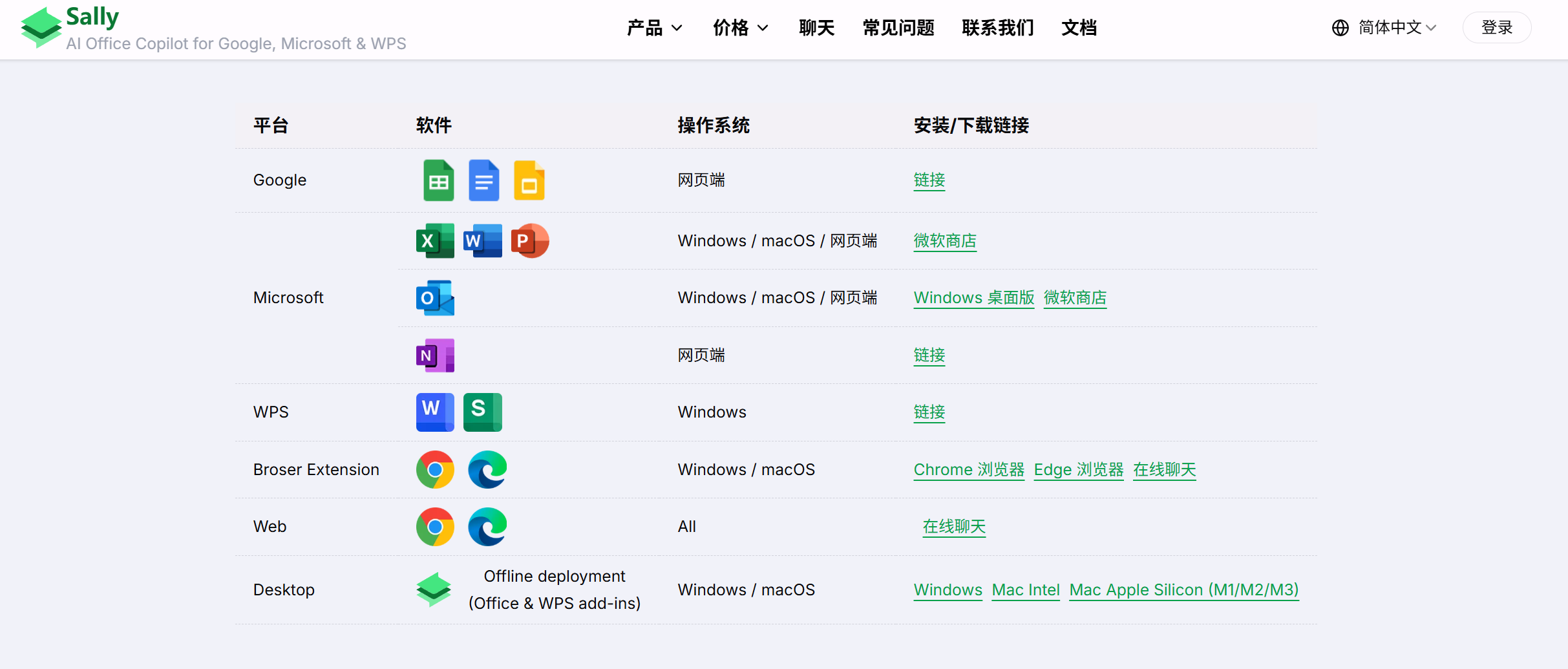Click the 'Microsoft' platform cell
The height and width of the screenshot is (669, 1568).
click(288, 298)
